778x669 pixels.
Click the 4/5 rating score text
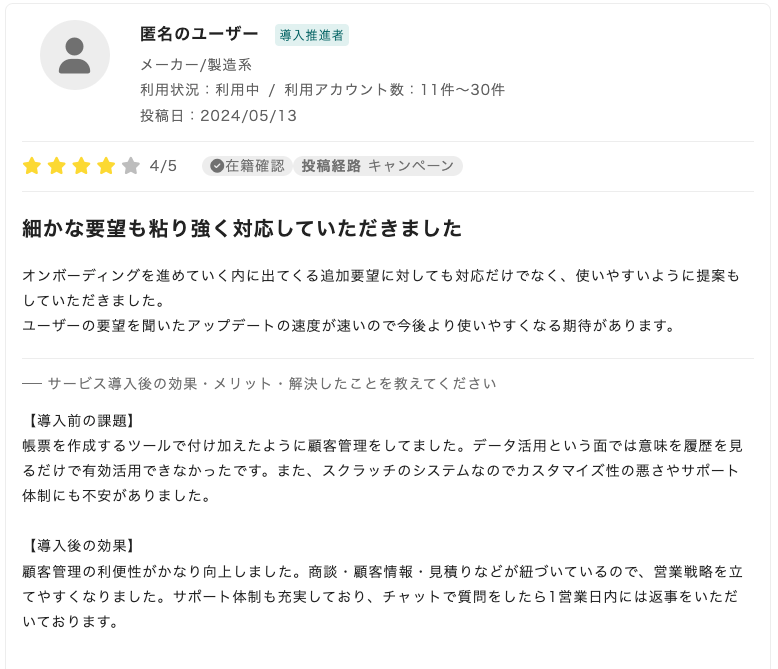pos(163,166)
